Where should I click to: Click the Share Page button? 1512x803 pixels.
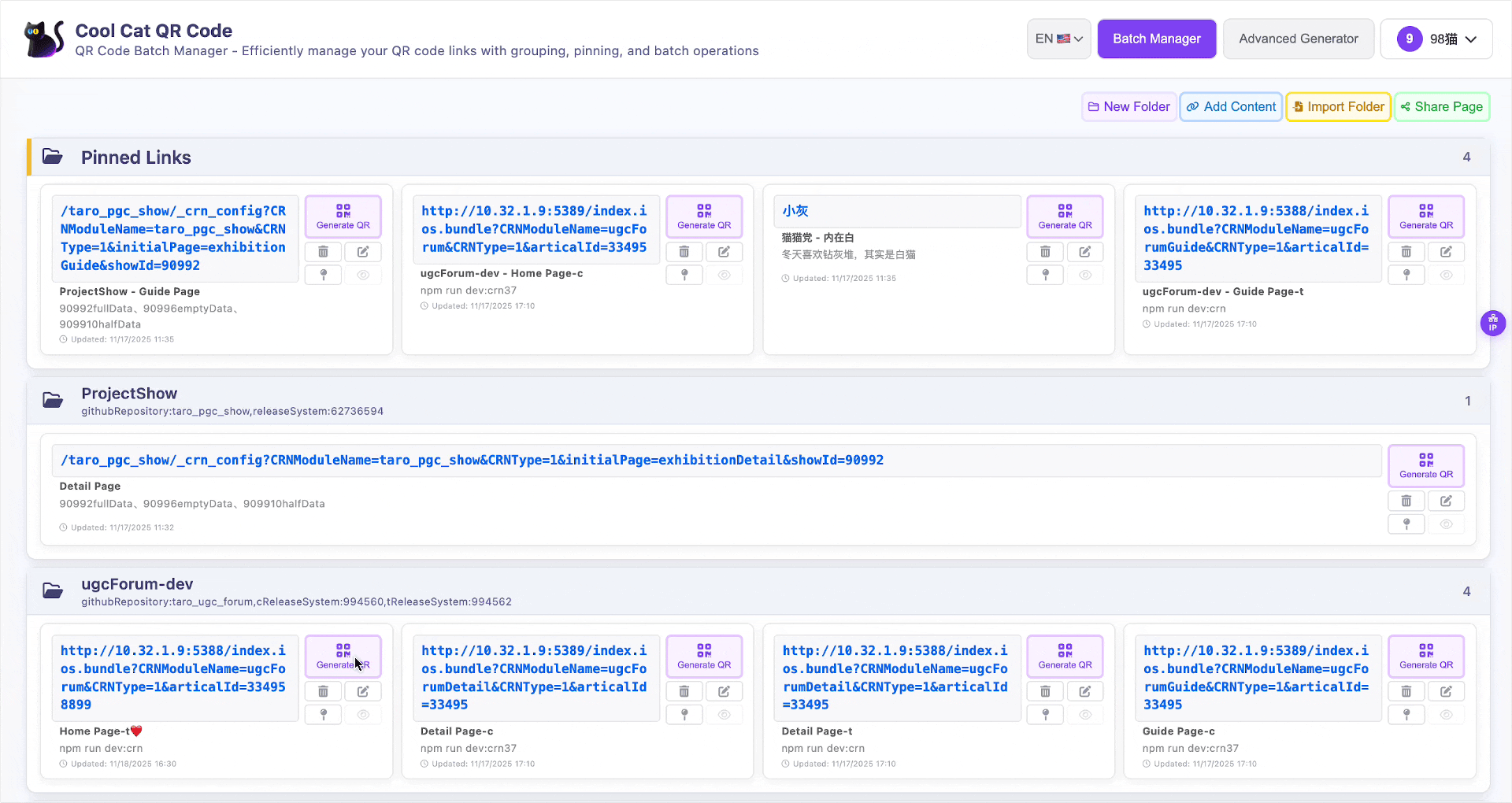click(1441, 107)
